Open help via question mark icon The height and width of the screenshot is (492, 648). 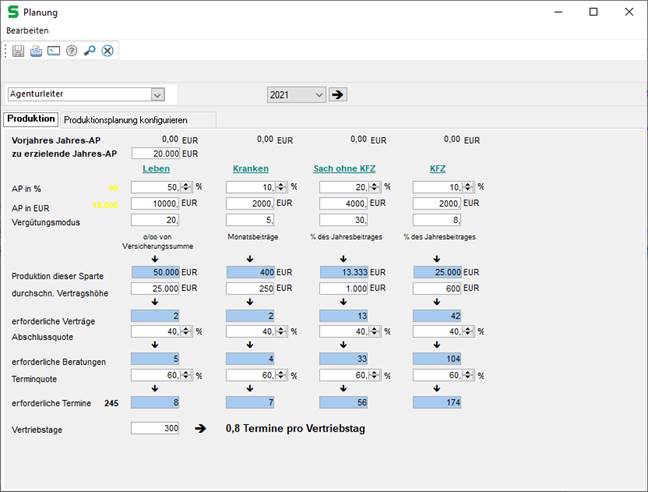pyautogui.click(x=72, y=51)
